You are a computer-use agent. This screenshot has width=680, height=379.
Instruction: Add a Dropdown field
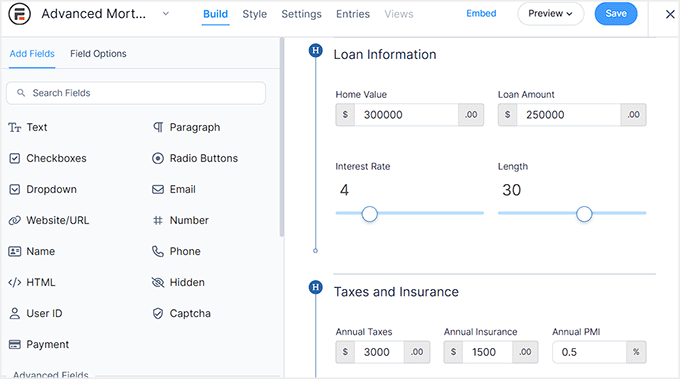tap(42, 190)
